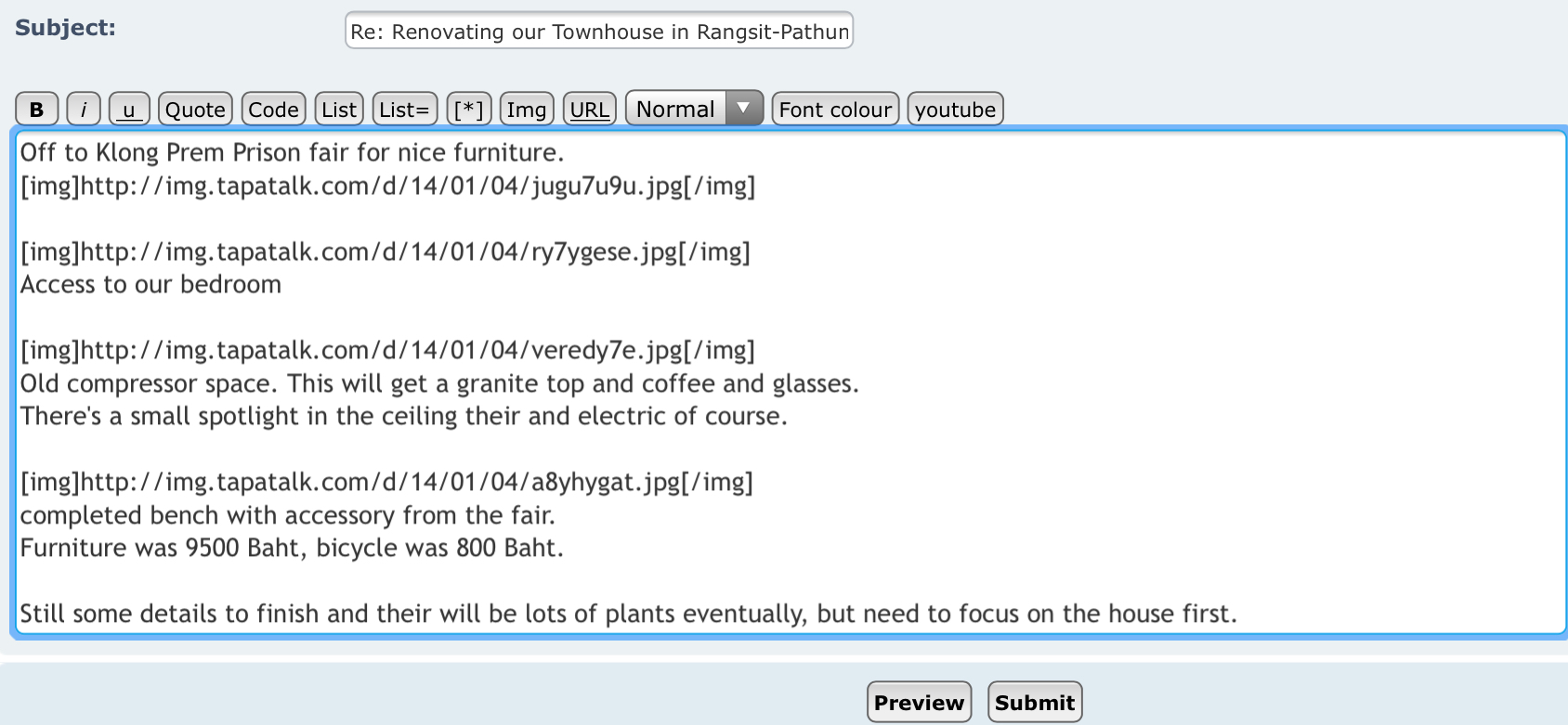Place cursor after 'Furniture was 9500 Baht' line
Screen dimensions: 1568x725
(566, 549)
